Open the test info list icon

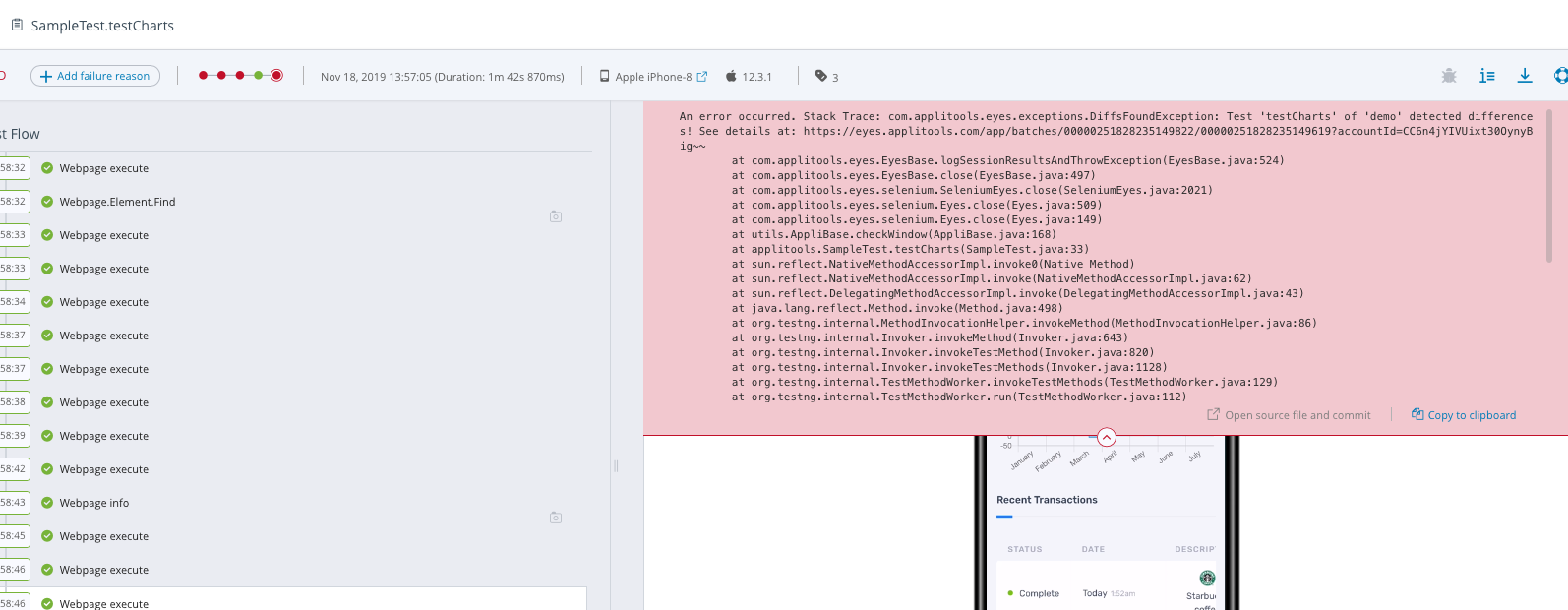(x=1486, y=76)
